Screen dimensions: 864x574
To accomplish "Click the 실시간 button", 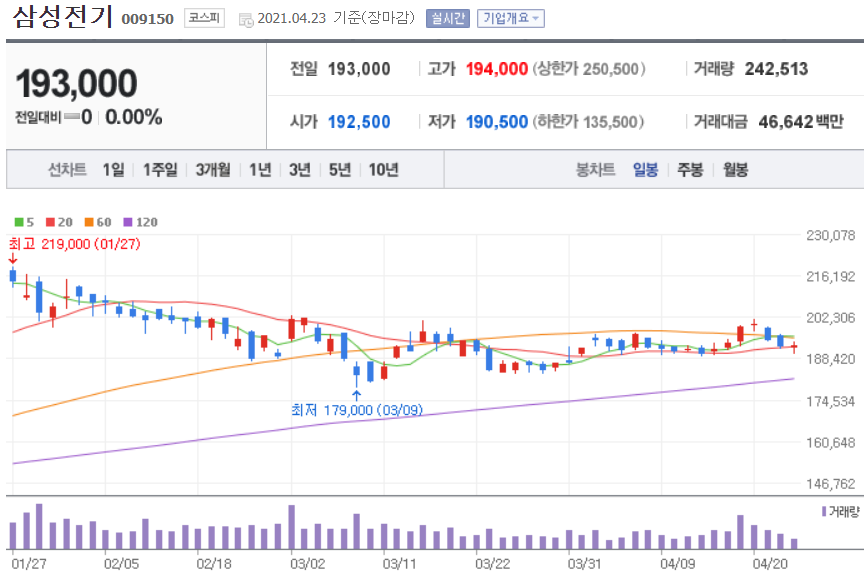I will (x=447, y=18).
